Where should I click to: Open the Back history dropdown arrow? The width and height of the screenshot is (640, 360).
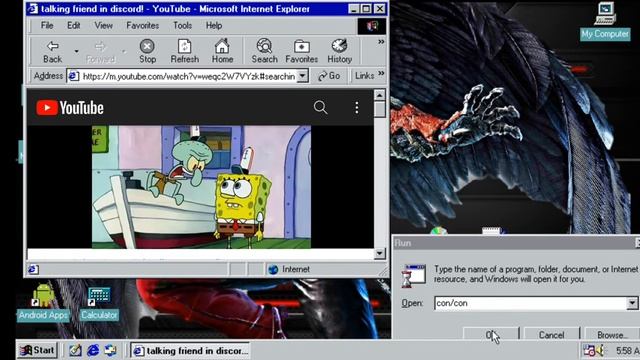click(76, 51)
